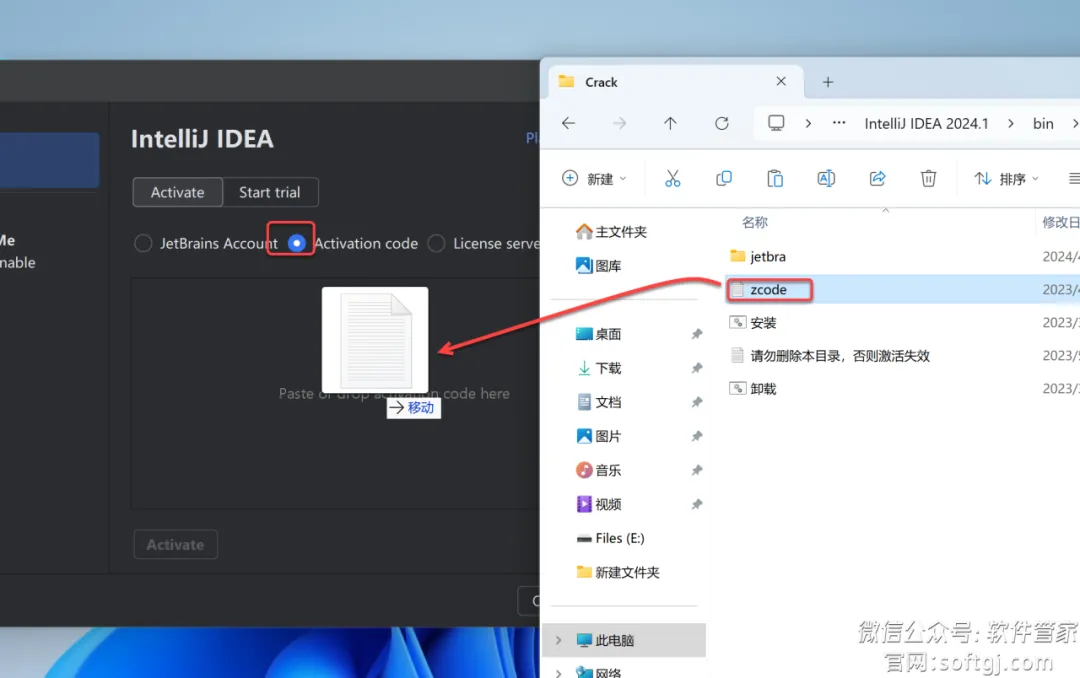Click the Delete trash icon in Explorer
This screenshot has height=678, width=1080.
pyautogui.click(x=928, y=179)
